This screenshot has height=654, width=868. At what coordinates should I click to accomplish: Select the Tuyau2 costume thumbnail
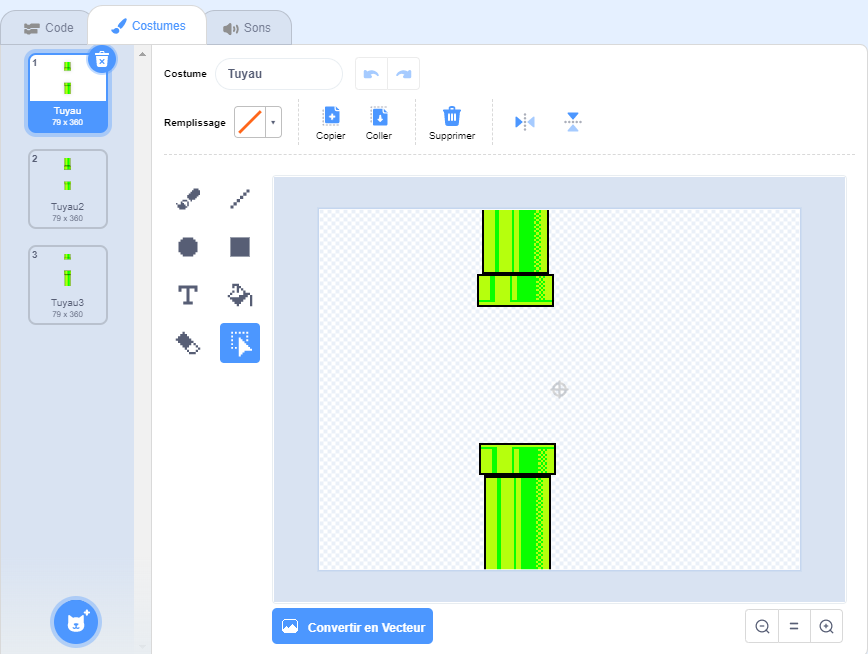point(68,189)
